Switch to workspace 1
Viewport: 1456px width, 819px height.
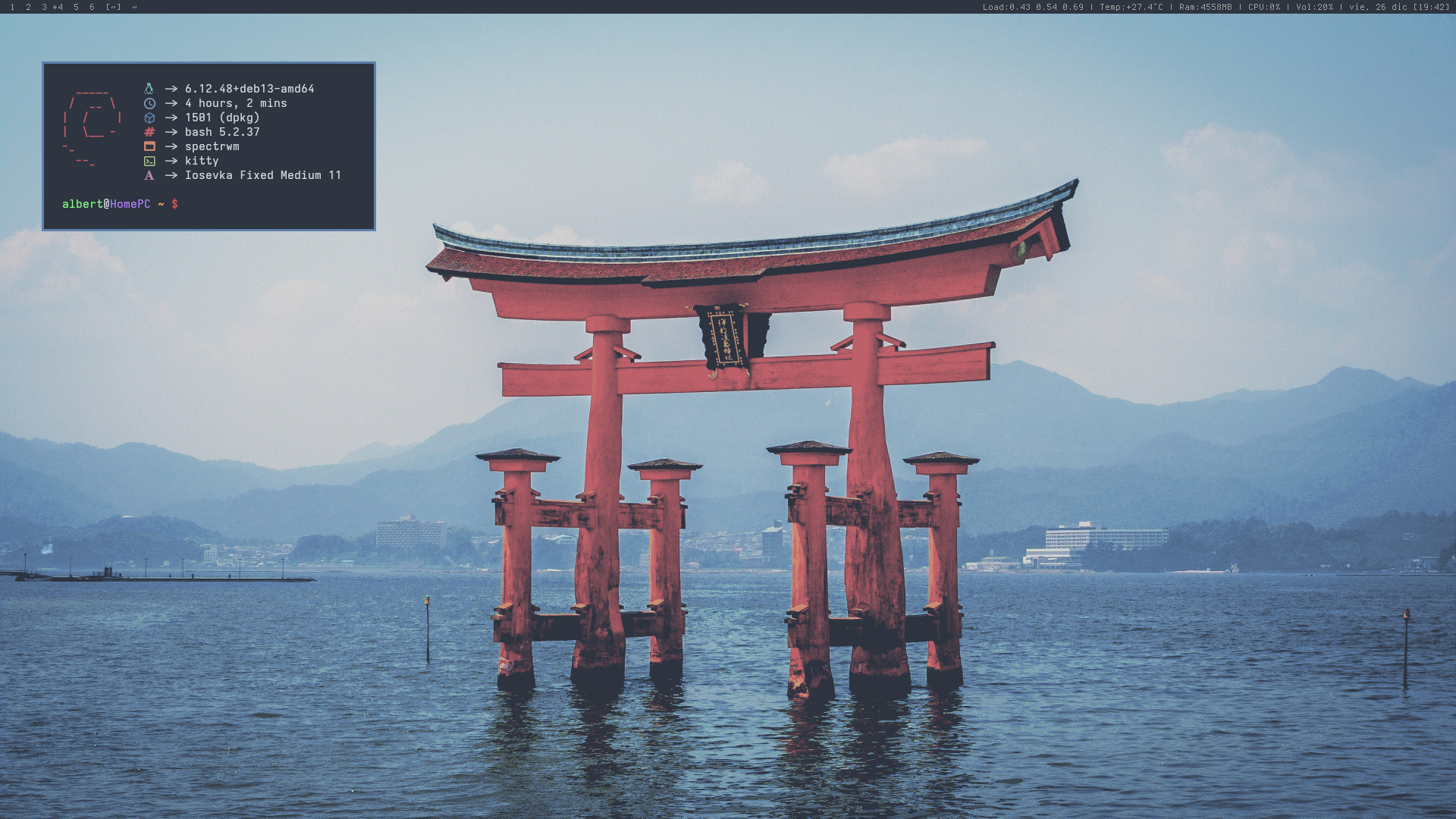click(x=12, y=7)
